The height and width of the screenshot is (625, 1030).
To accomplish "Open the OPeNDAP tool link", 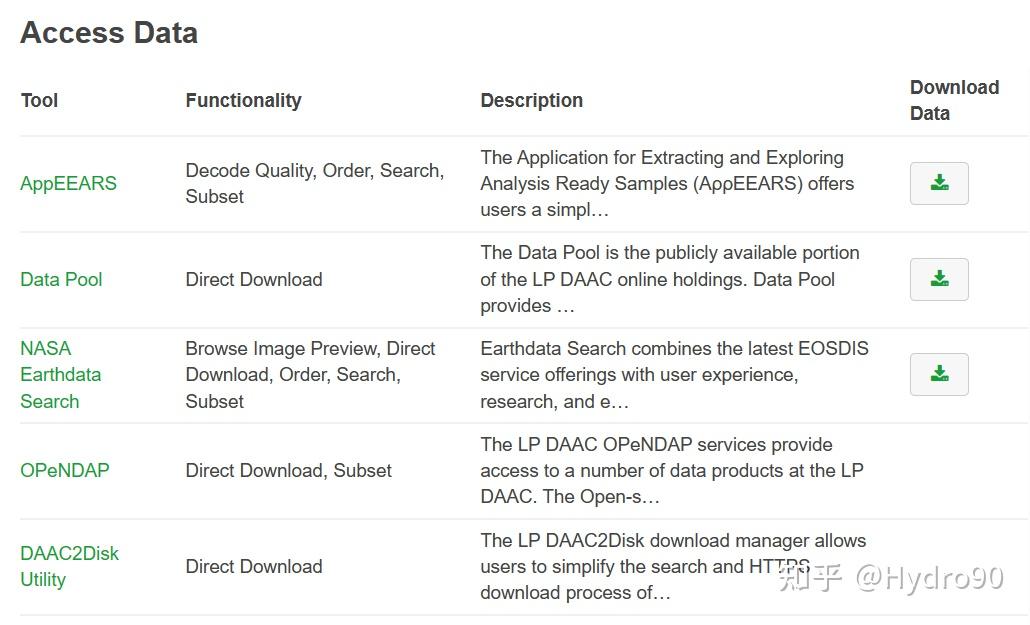I will 65,470.
